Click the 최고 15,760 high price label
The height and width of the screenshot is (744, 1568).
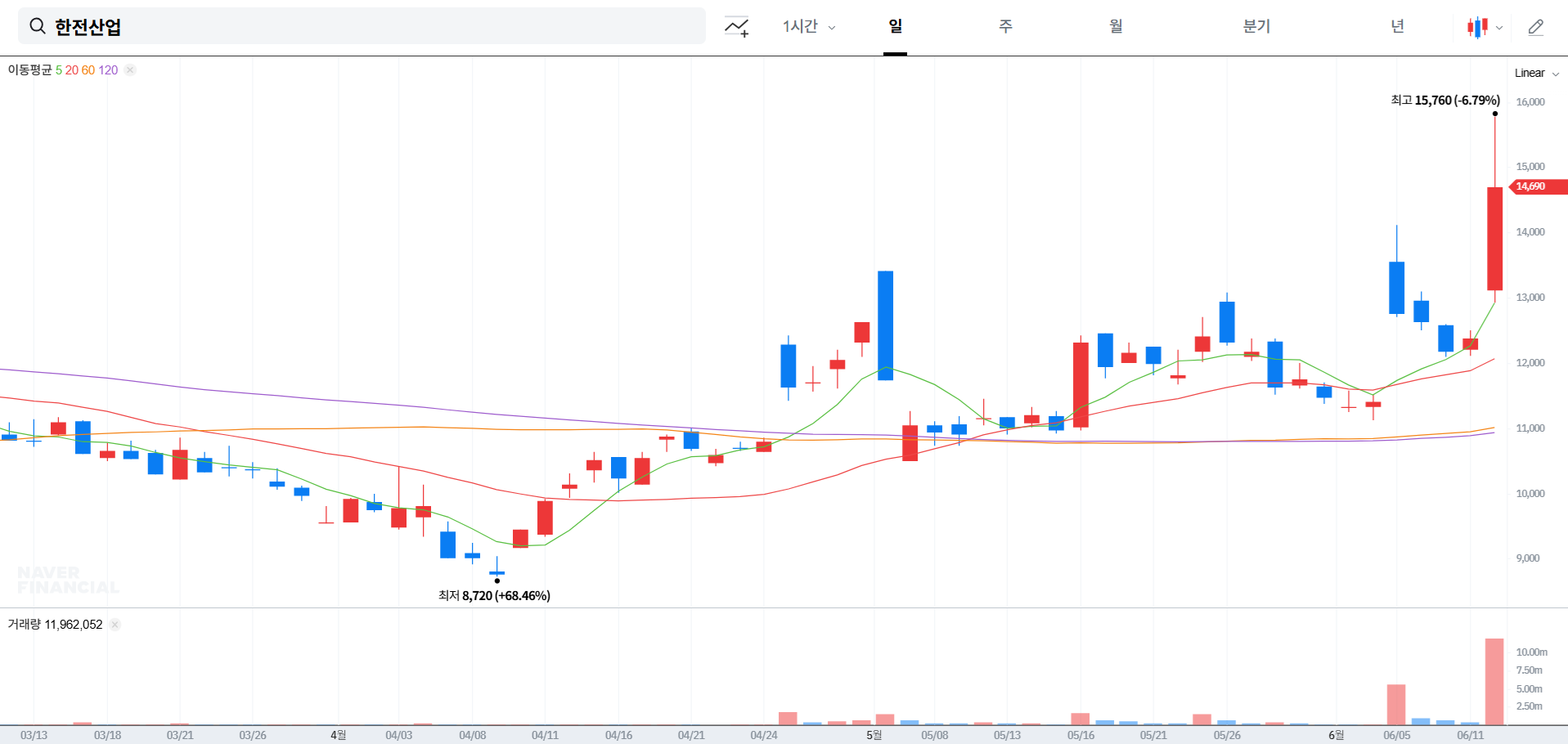(1445, 100)
